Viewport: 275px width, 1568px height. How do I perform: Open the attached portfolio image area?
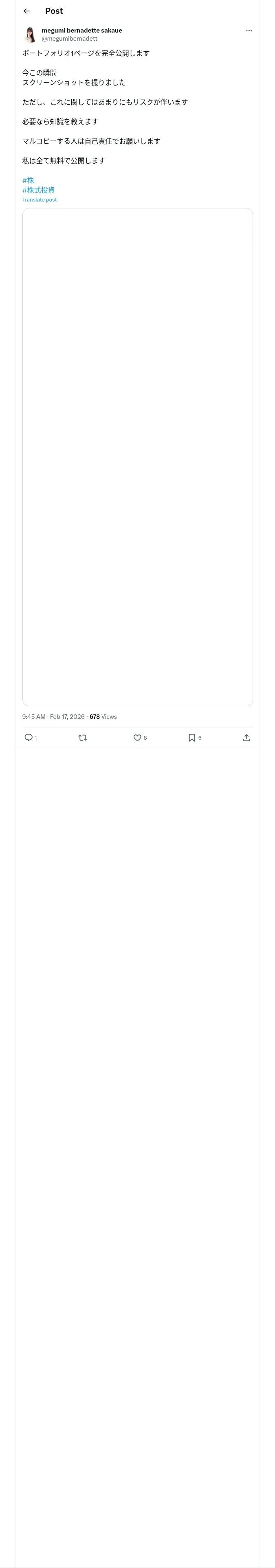[x=137, y=457]
